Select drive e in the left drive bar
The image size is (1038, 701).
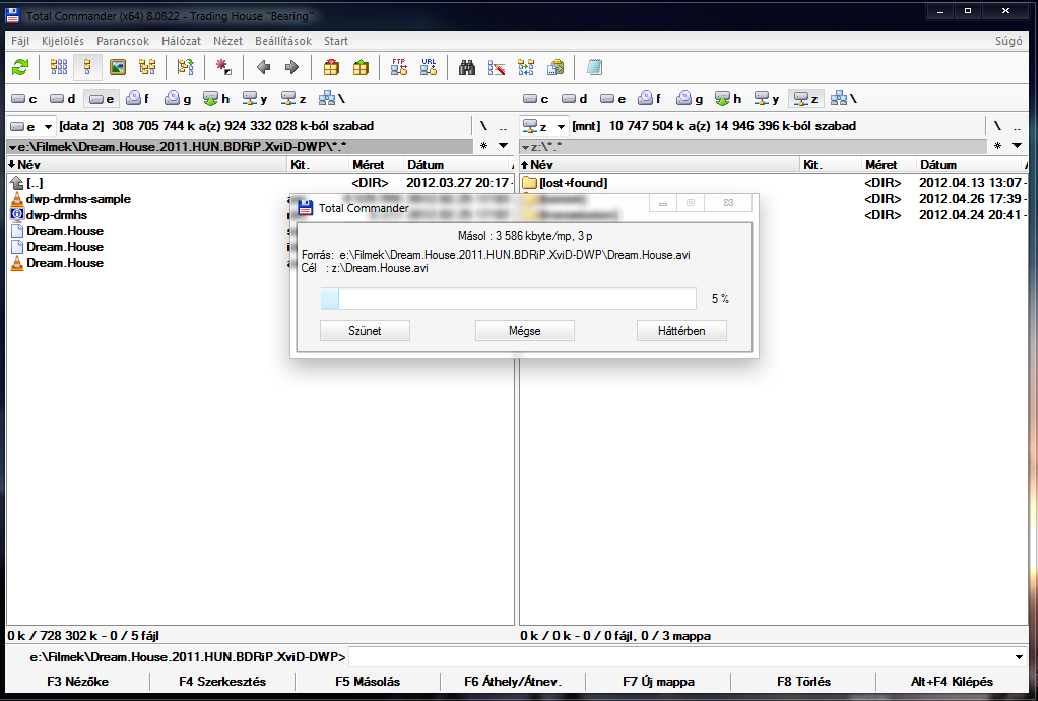tap(101, 99)
